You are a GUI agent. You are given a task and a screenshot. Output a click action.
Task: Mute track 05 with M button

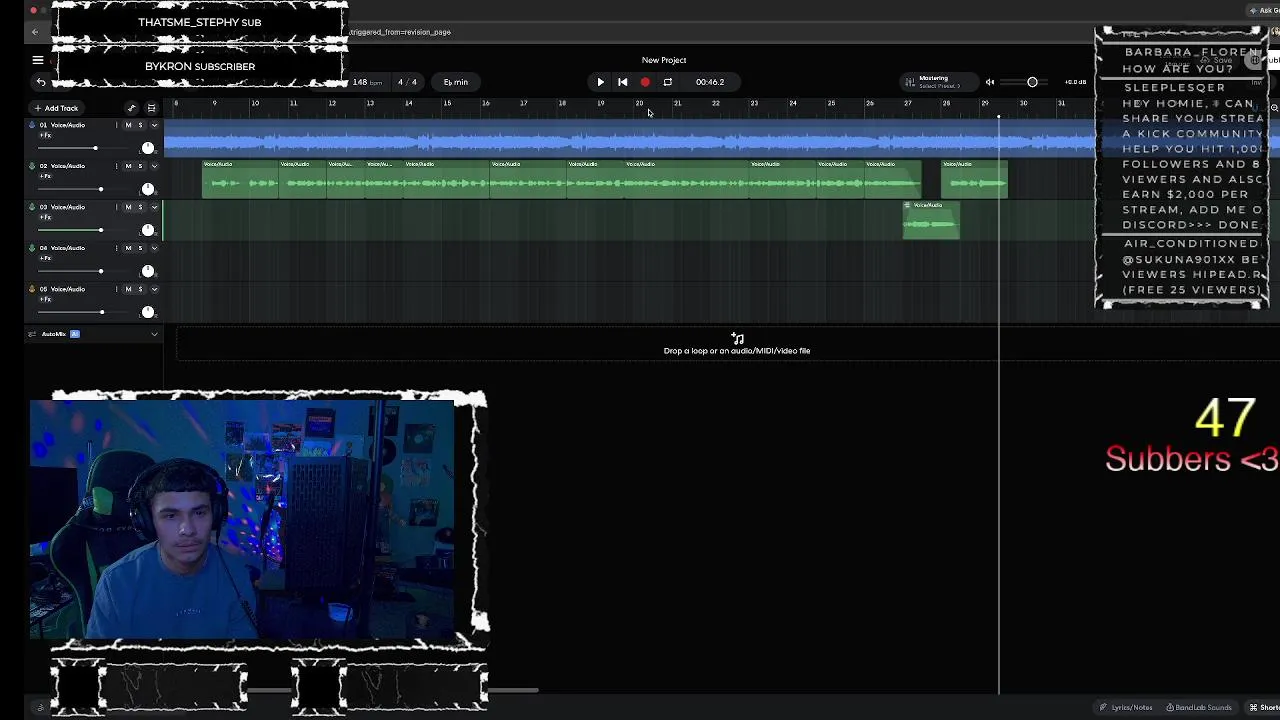[128, 289]
